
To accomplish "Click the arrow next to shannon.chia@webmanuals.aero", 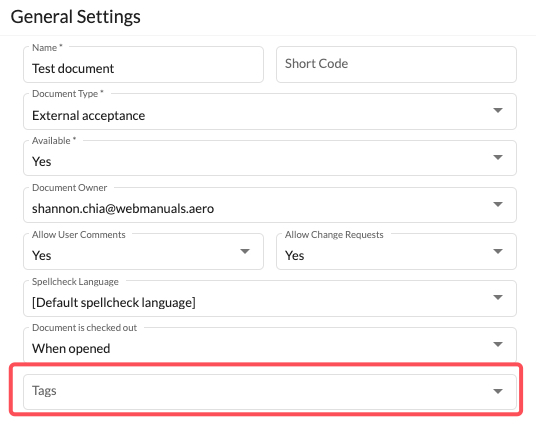I will point(498,204).
